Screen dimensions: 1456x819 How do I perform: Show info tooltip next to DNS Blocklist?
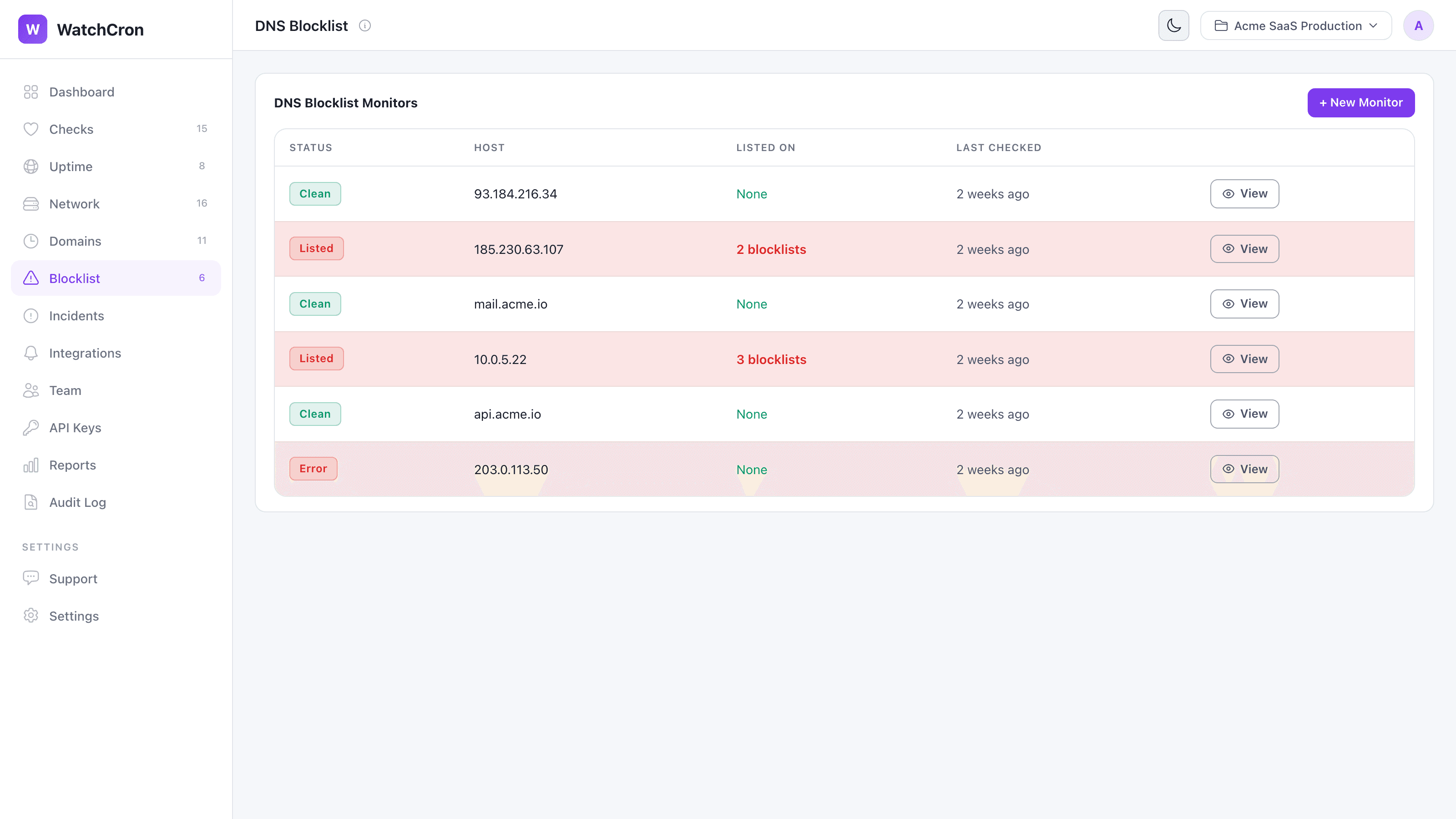pos(365,25)
